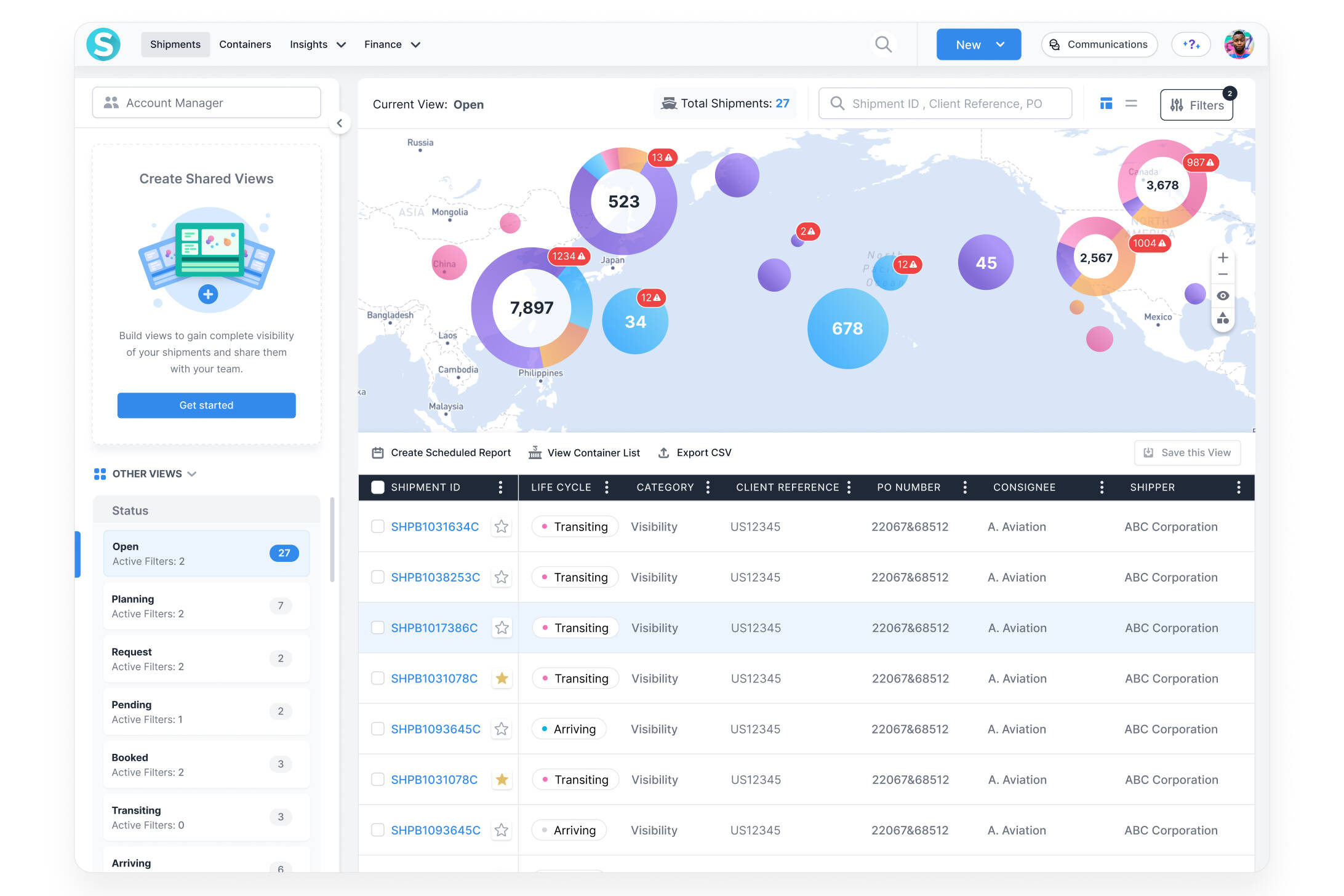Check the box for SHPB1038253C
The image size is (1344, 896).
click(378, 577)
